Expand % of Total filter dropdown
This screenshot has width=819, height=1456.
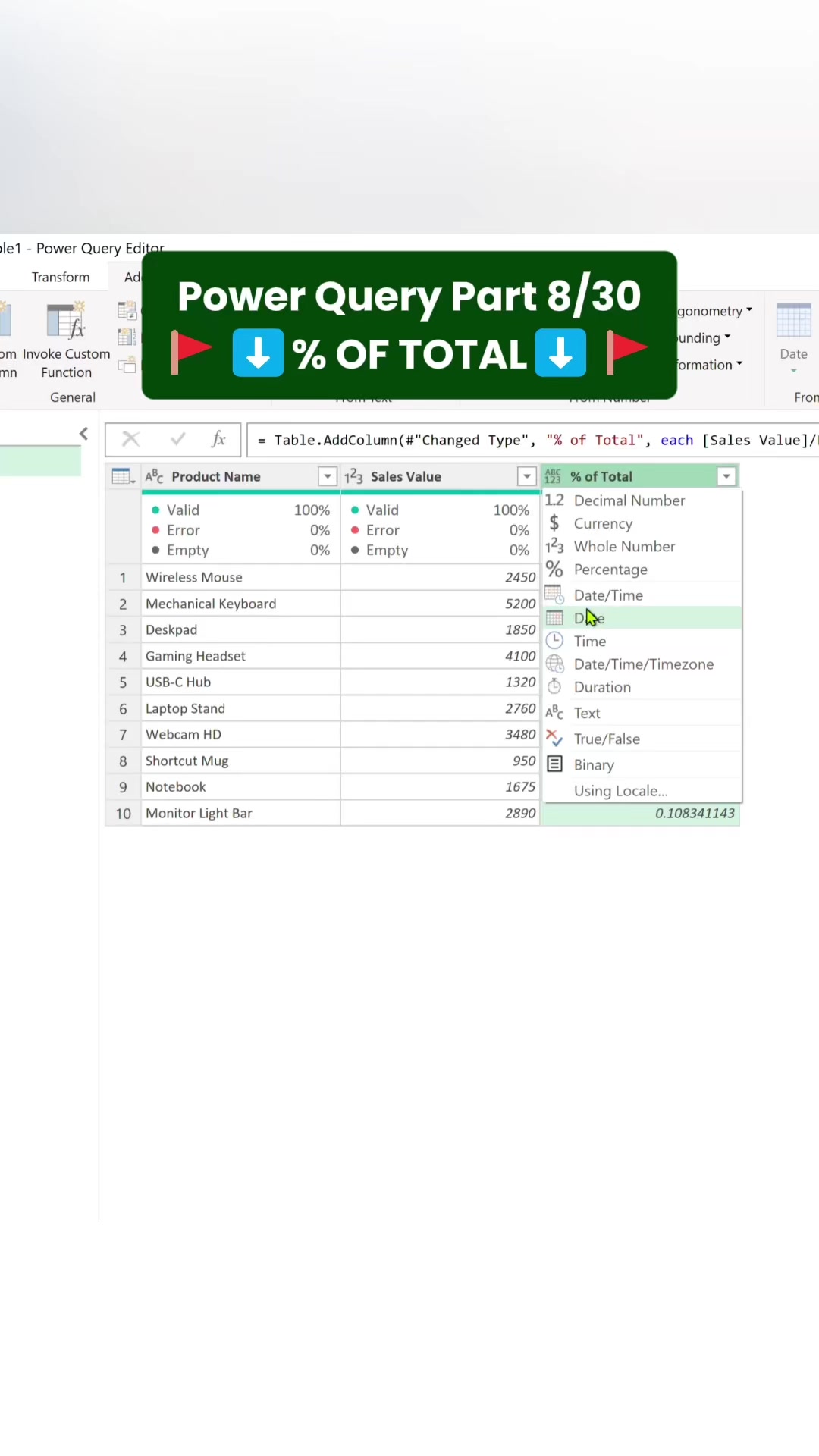pyautogui.click(x=726, y=476)
